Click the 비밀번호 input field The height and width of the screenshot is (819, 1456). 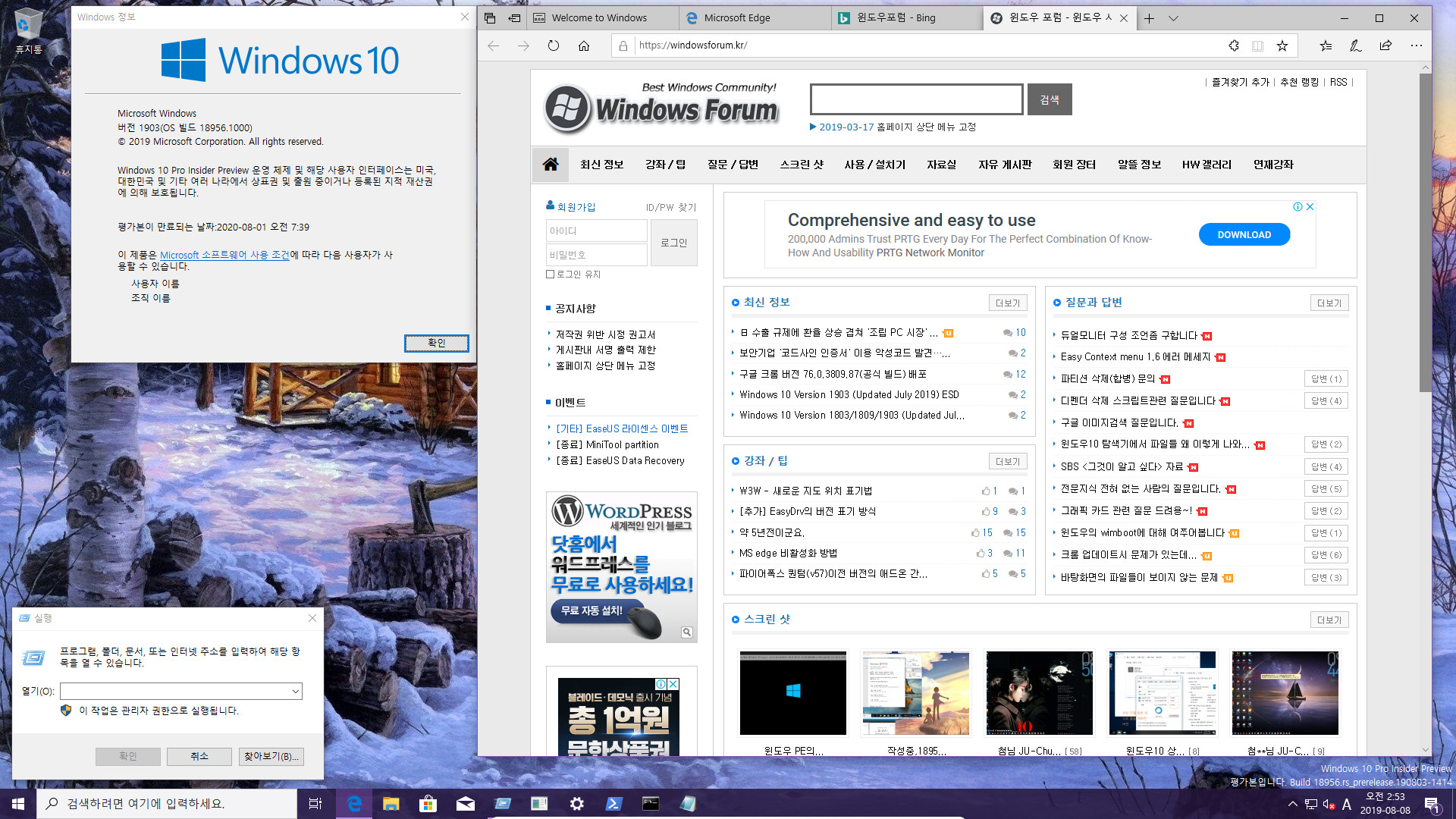click(597, 255)
